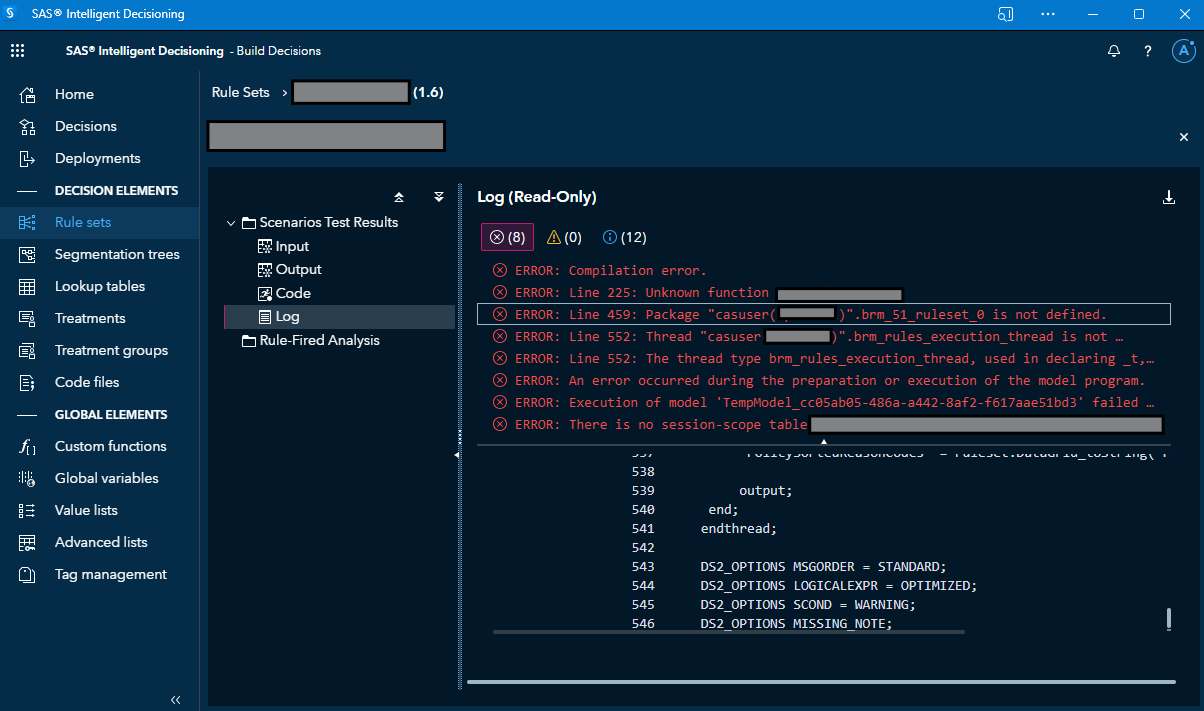Toggle the warnings (0) filter
This screenshot has height=711, width=1204.
tap(564, 237)
